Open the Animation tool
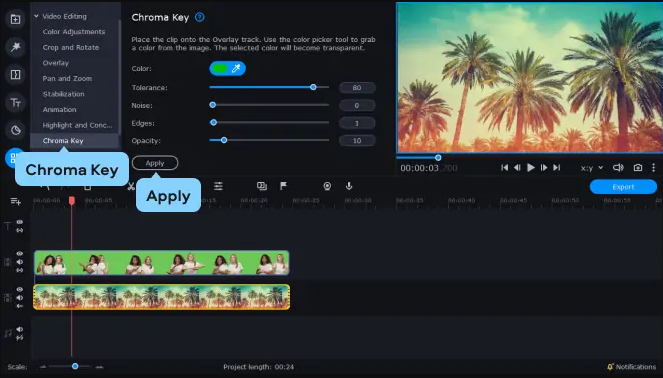 pos(59,110)
